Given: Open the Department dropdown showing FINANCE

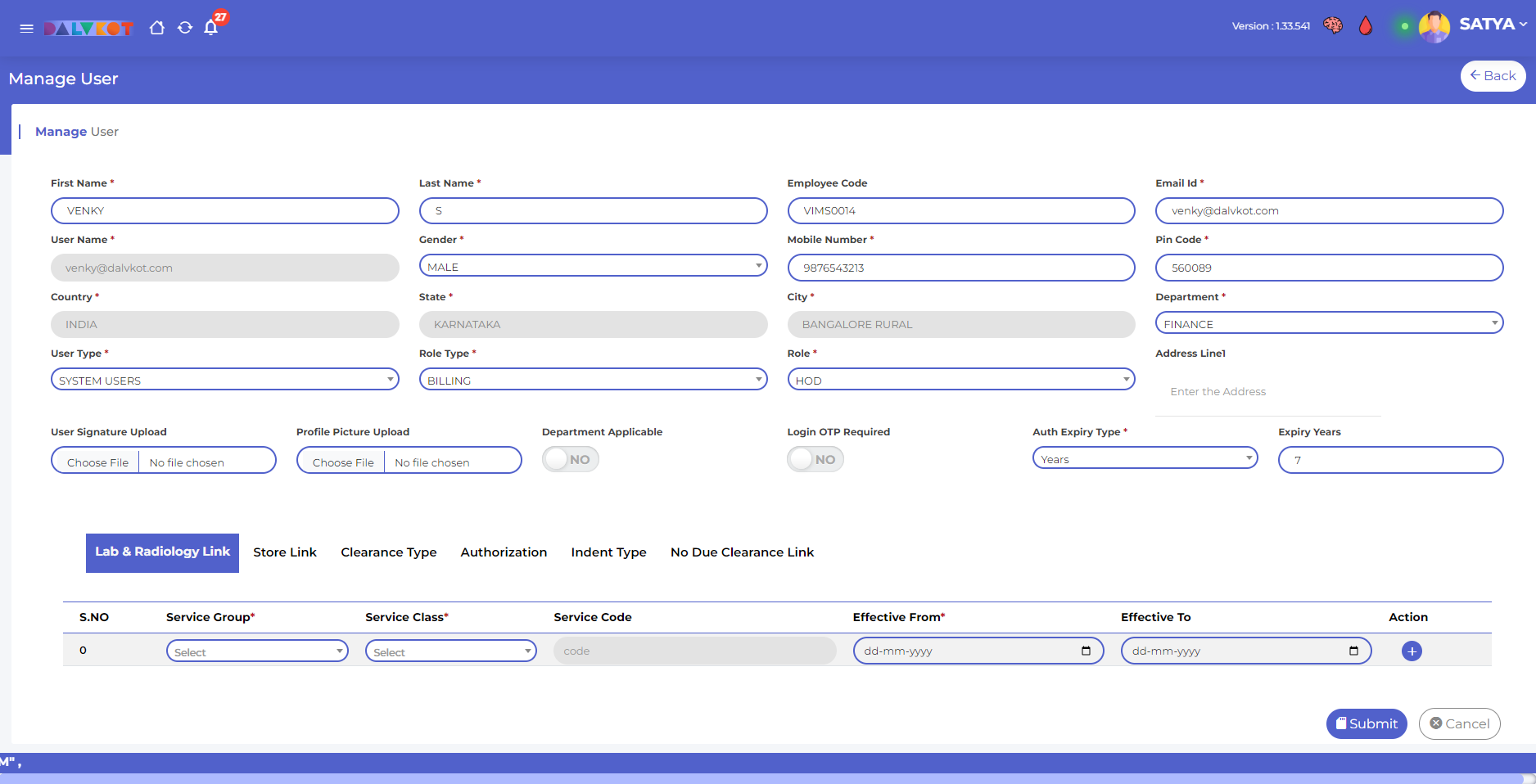Looking at the screenshot, I should (1328, 324).
